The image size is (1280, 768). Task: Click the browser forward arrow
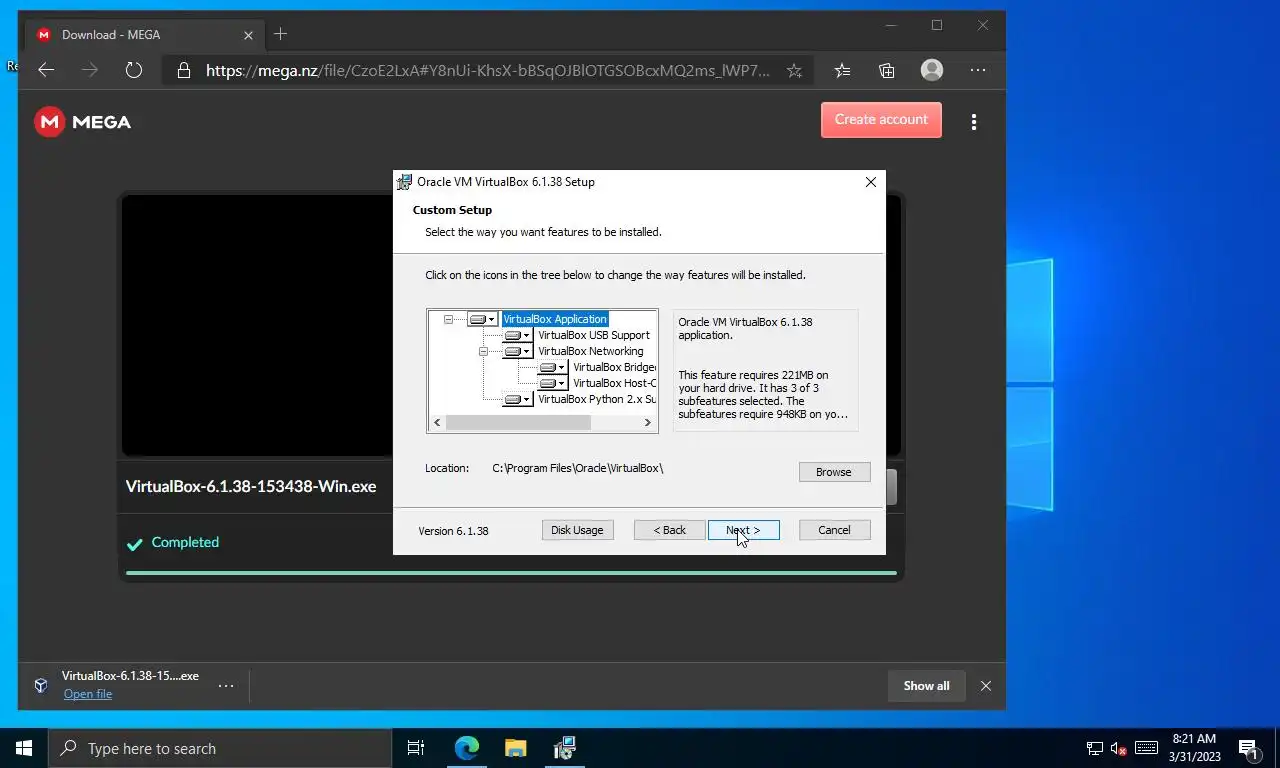[x=90, y=70]
